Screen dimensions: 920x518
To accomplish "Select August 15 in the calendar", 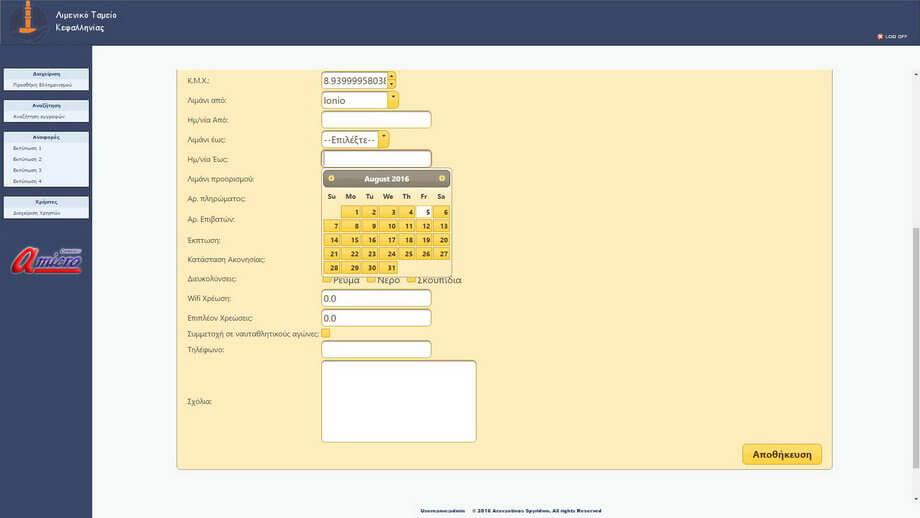I will click(351, 240).
